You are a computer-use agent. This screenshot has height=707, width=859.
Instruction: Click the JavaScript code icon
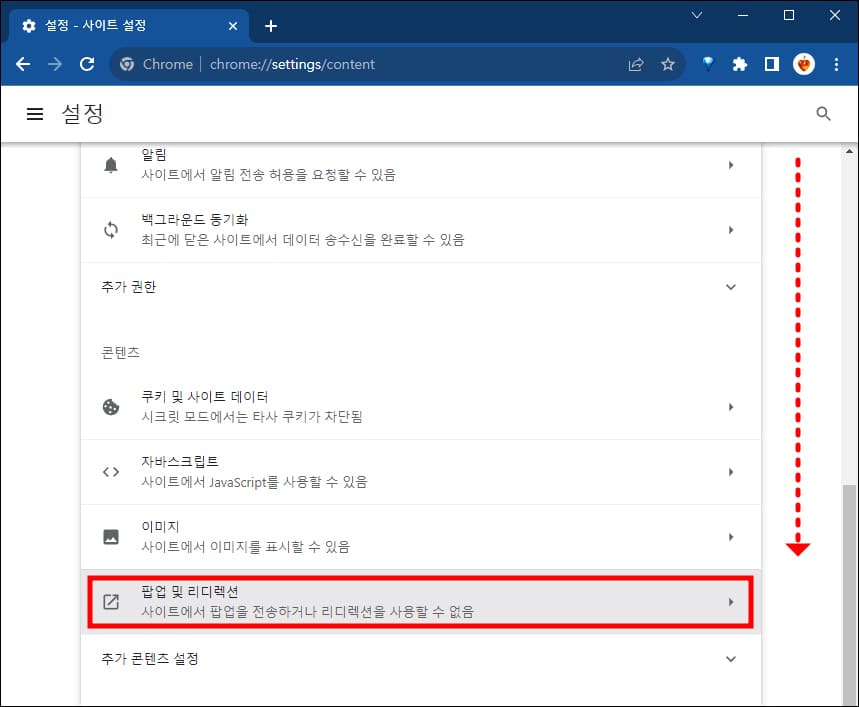coord(110,471)
